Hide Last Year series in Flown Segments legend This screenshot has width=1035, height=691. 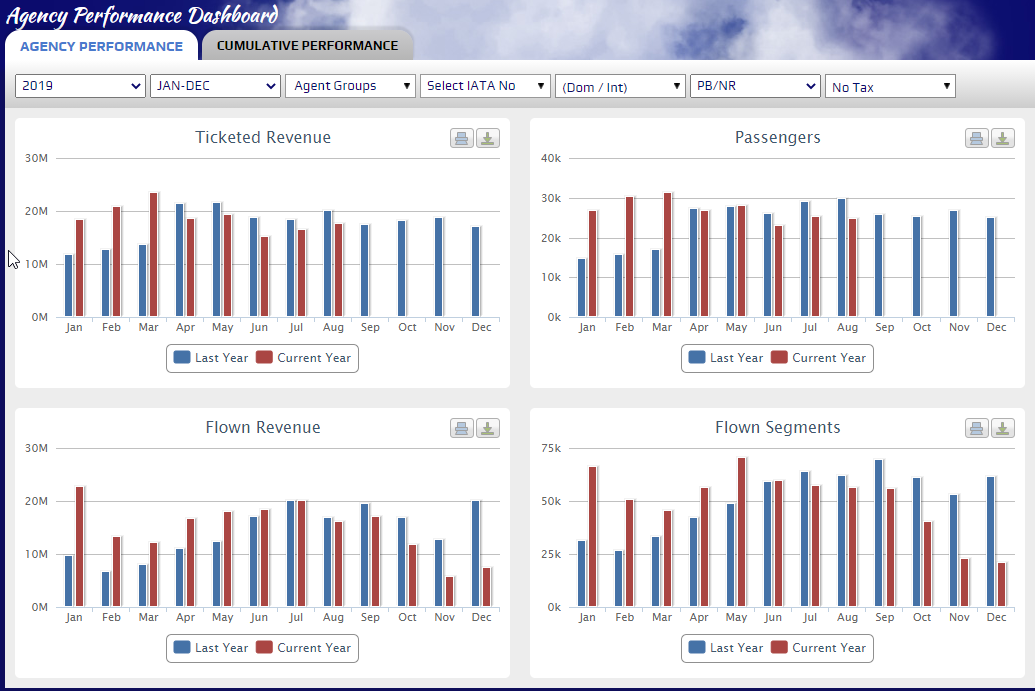[725, 648]
